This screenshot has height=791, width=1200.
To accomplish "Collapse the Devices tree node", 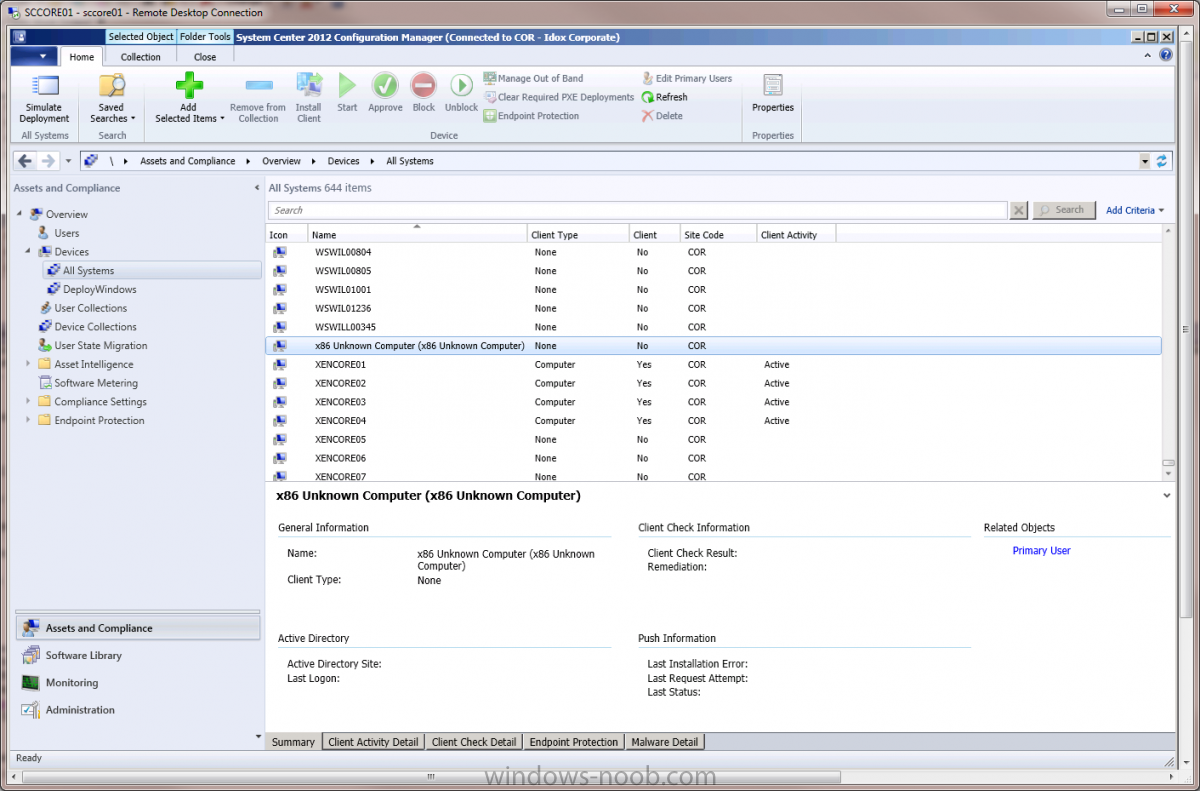I will coord(28,252).
